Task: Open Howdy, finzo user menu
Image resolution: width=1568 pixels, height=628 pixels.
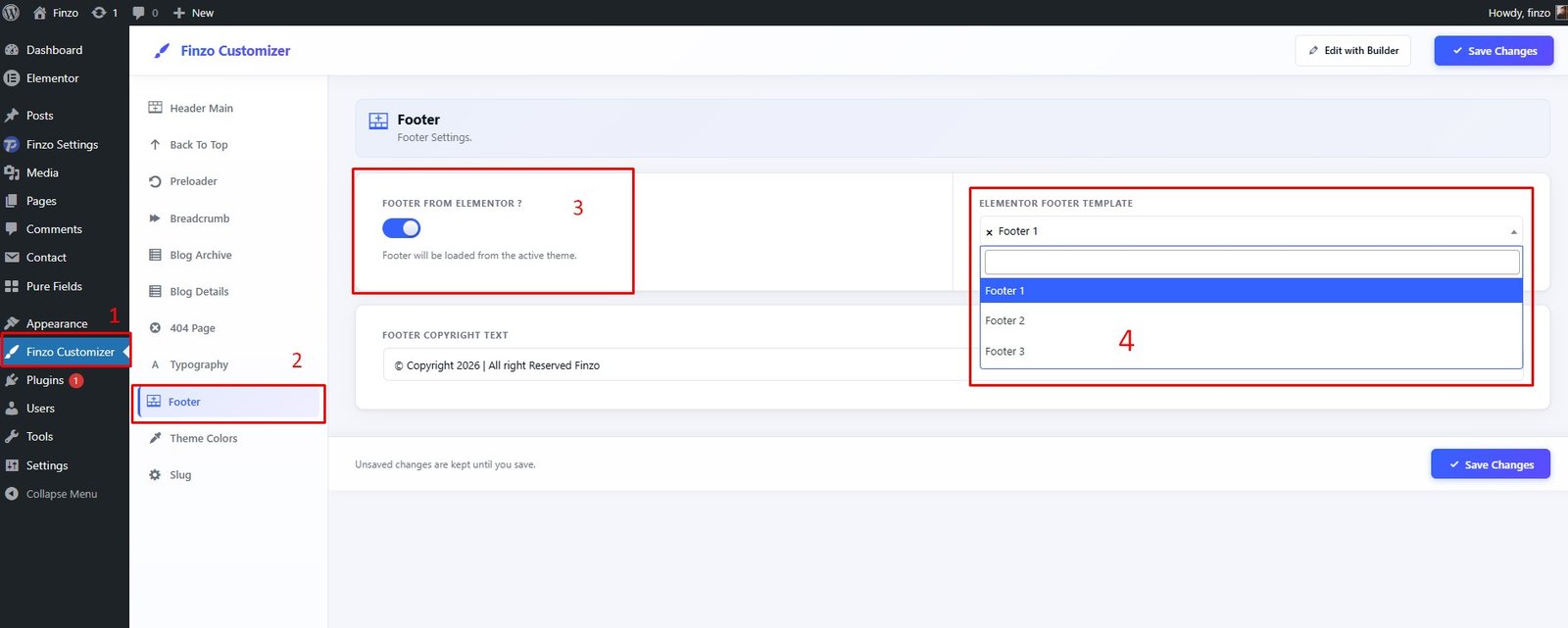Action: [1519, 13]
